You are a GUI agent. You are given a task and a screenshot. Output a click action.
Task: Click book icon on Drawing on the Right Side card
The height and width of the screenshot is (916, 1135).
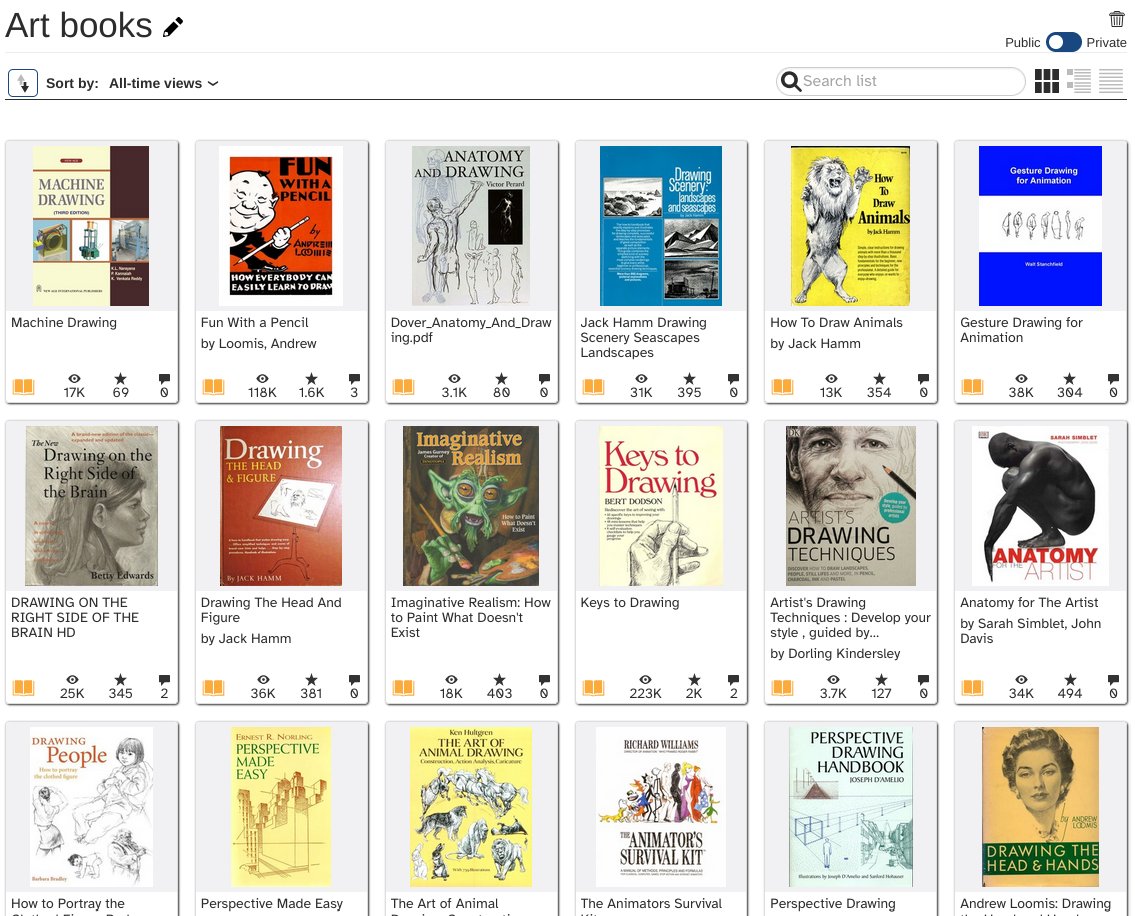[x=24, y=686]
